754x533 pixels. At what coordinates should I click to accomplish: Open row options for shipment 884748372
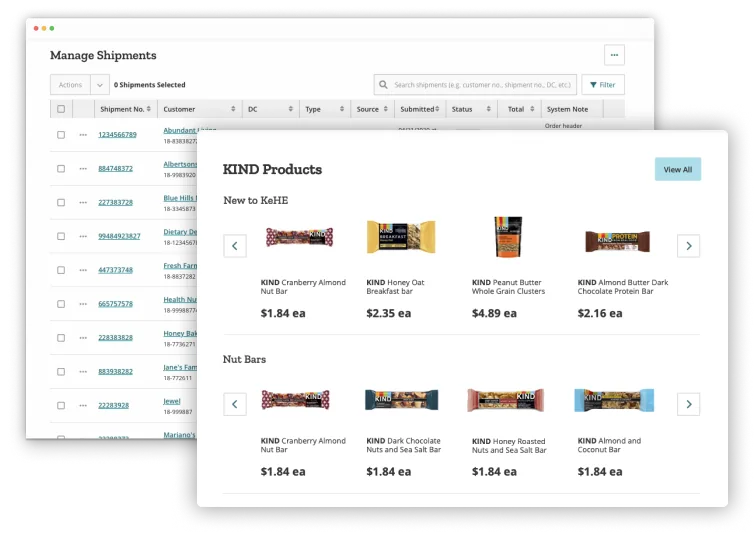point(83,169)
